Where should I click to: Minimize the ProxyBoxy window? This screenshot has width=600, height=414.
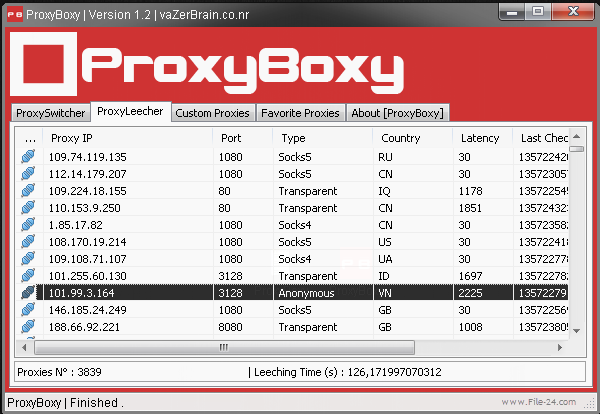point(512,12)
